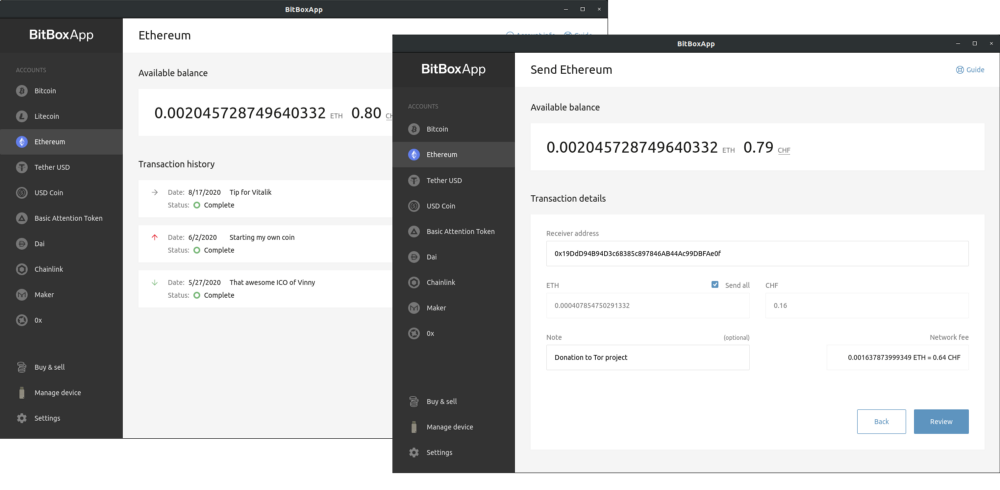Screen dimensions: 1000x490
Task: Open USD Coin label in Send Ethereum sidebar
Action: tap(441, 206)
